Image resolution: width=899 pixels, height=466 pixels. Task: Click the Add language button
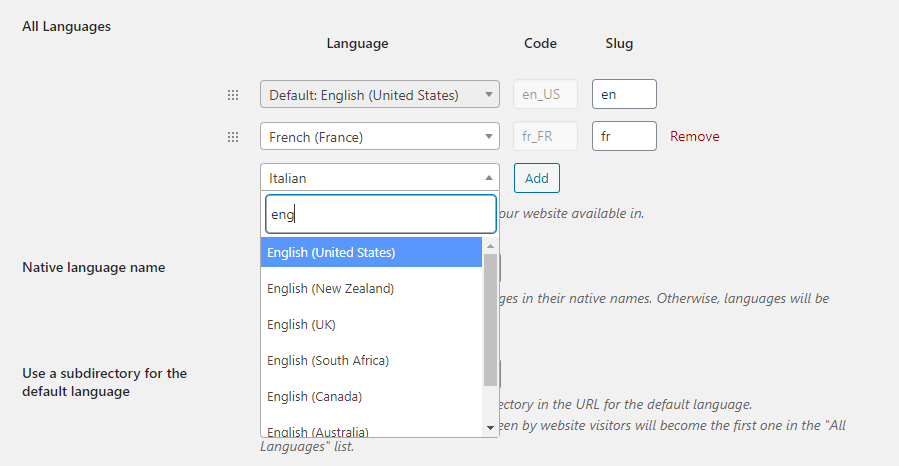click(x=537, y=178)
